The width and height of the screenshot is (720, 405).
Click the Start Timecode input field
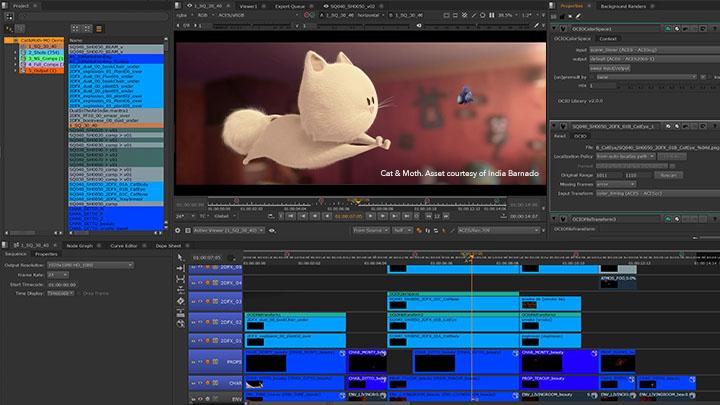[62, 284]
